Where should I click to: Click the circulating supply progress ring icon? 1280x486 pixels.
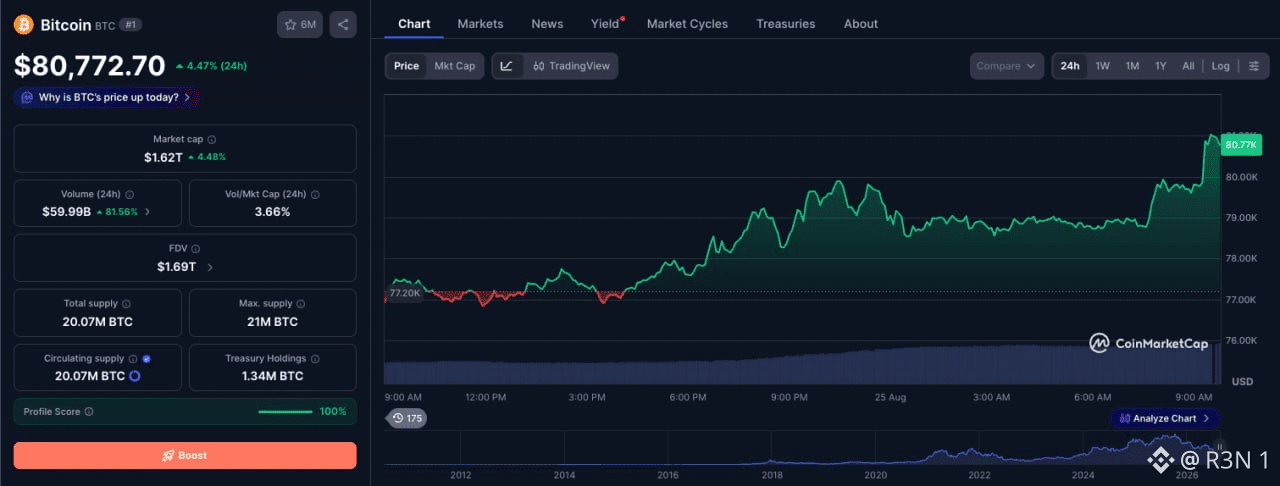tap(134, 376)
